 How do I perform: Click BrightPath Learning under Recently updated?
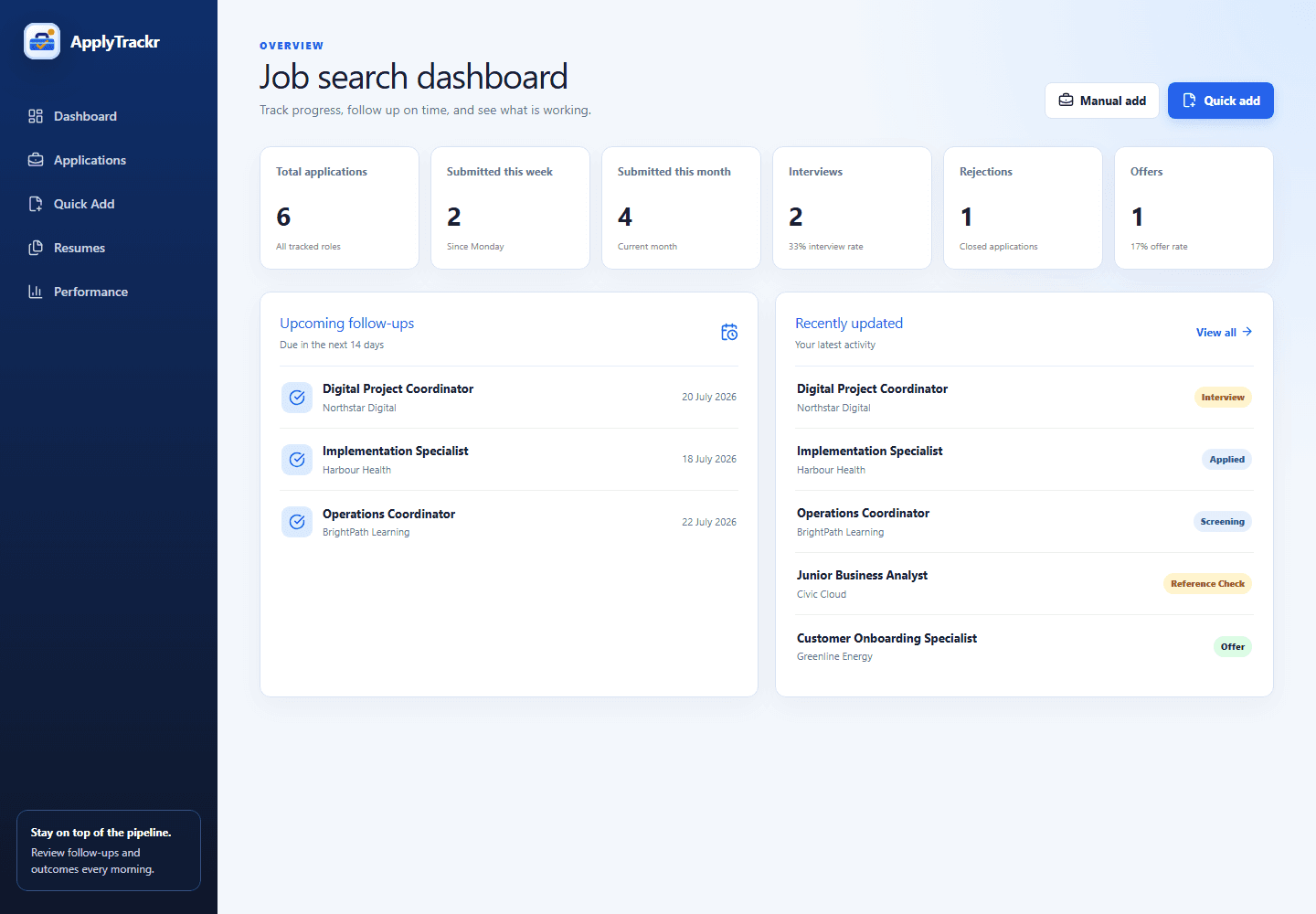[840, 532]
